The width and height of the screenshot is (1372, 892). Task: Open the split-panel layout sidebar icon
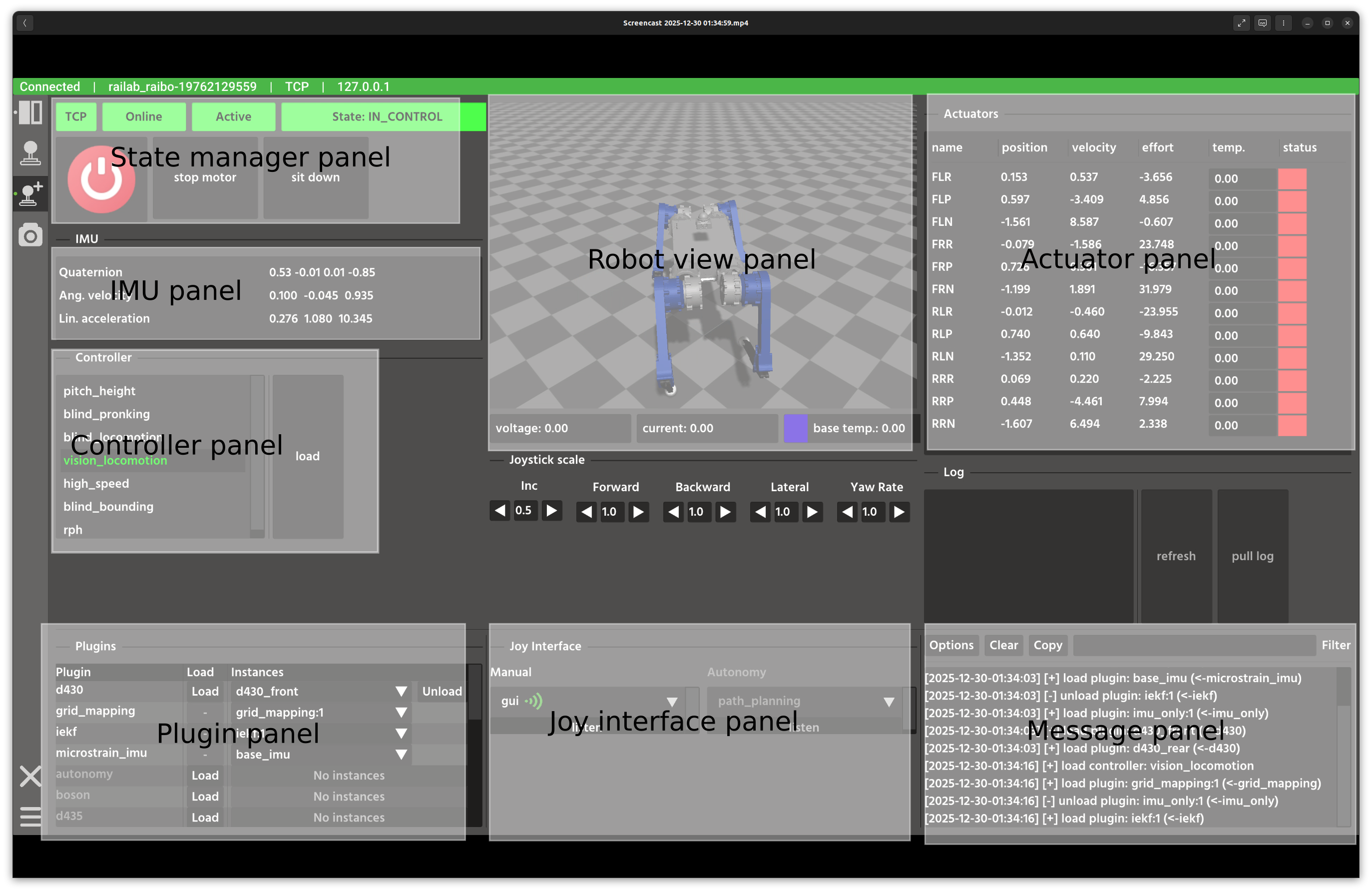coord(30,112)
